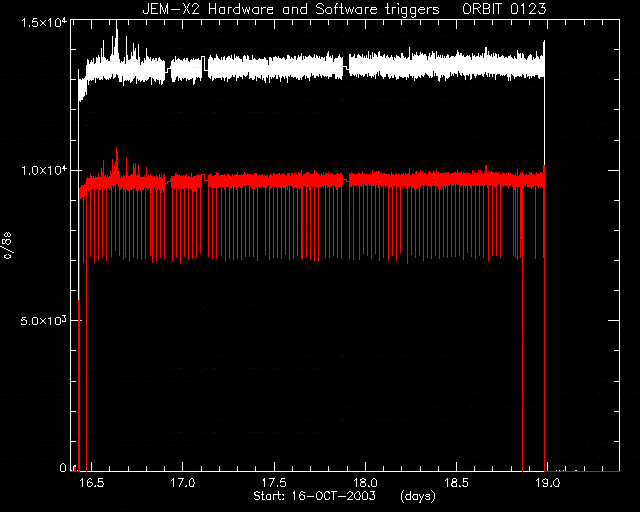Click the 17.5 x-axis tick label
The image size is (640, 512).
(274, 483)
